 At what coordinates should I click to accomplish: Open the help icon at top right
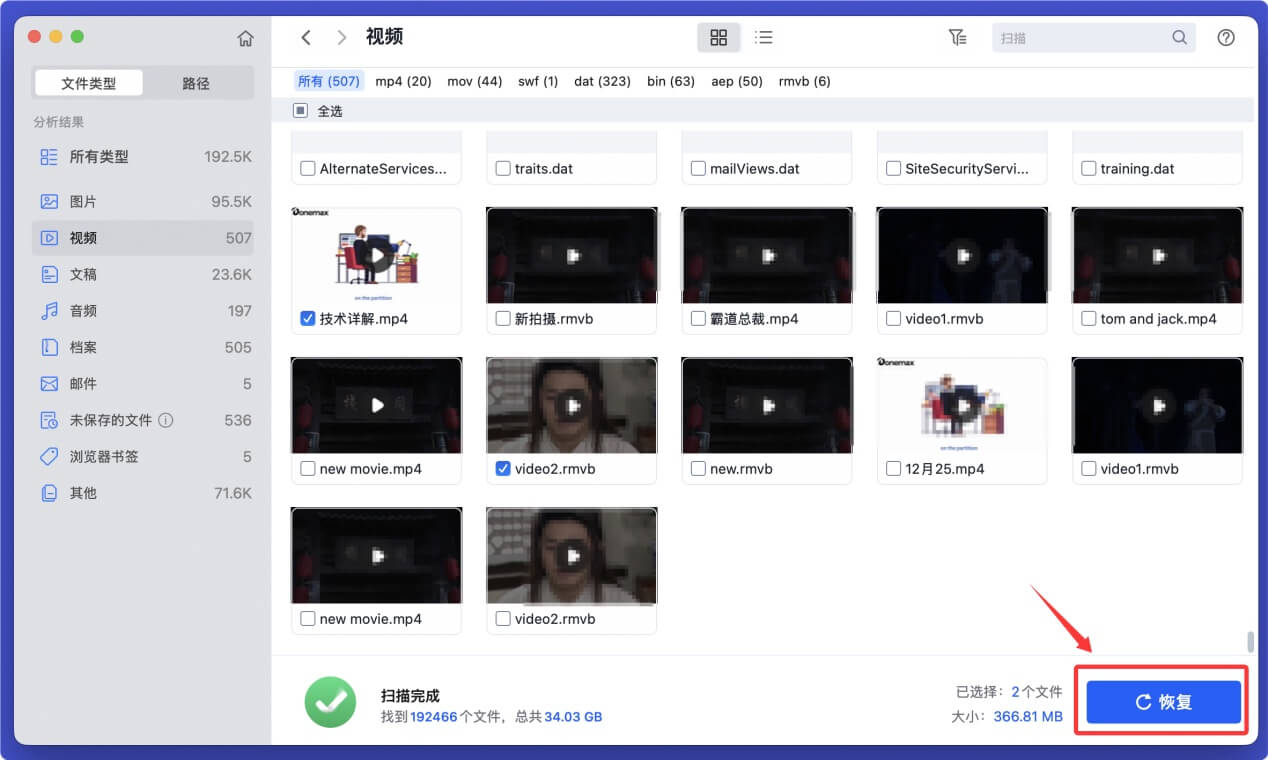pyautogui.click(x=1226, y=37)
